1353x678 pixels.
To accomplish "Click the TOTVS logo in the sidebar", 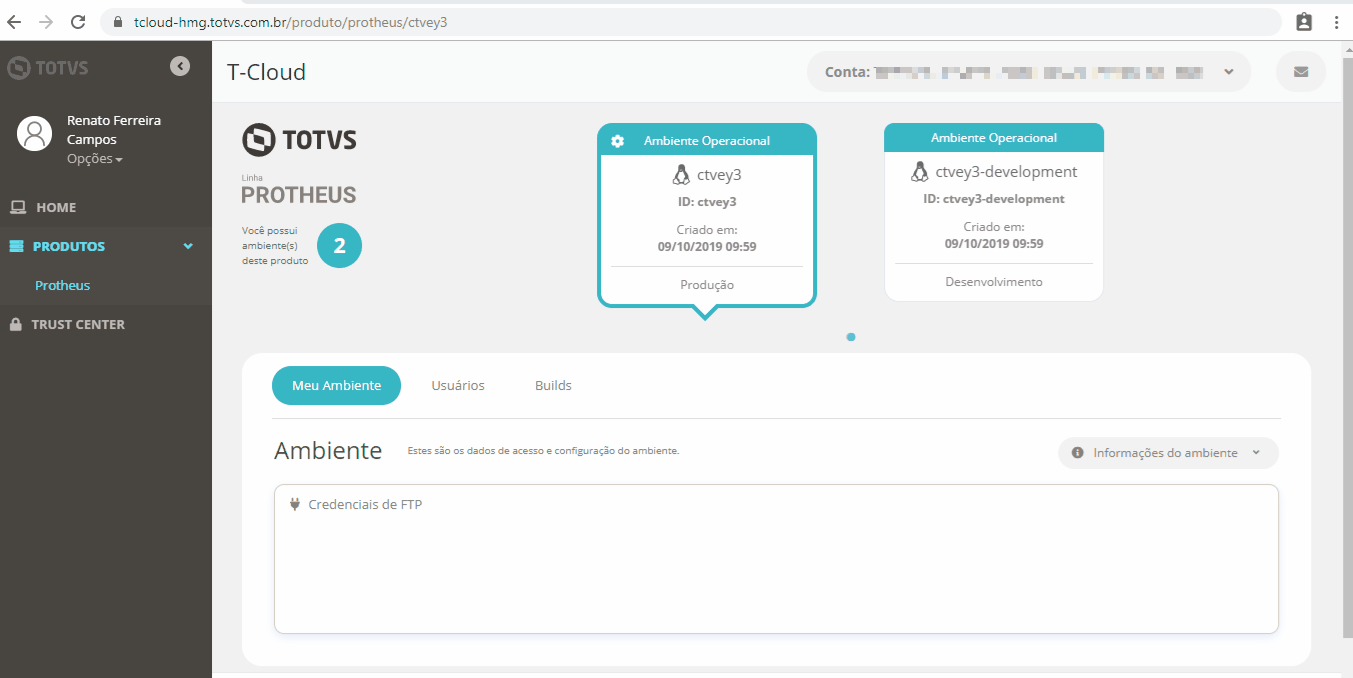I will (48, 68).
